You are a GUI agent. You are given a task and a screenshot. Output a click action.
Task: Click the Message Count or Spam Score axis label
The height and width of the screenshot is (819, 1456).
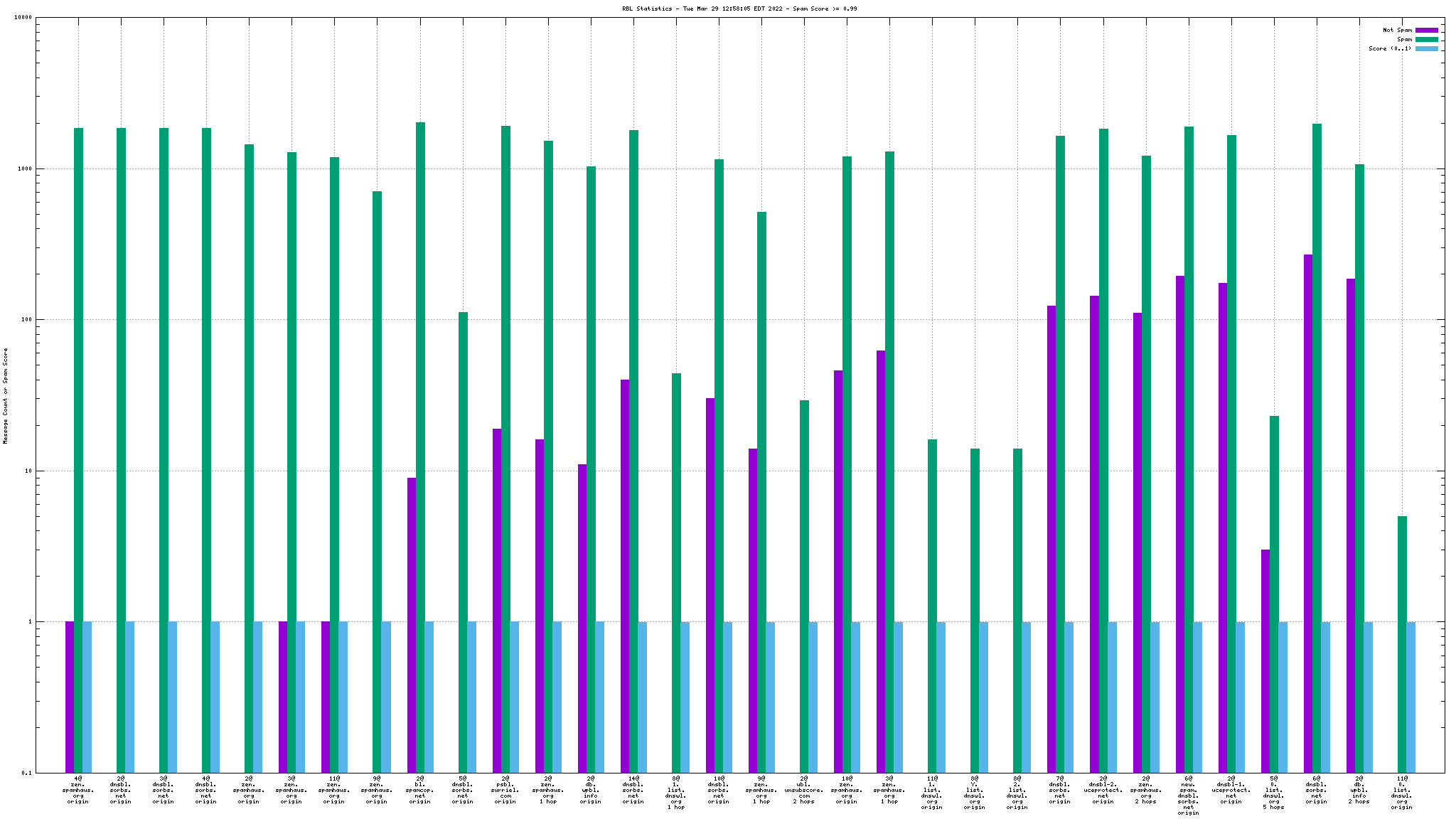6,396
